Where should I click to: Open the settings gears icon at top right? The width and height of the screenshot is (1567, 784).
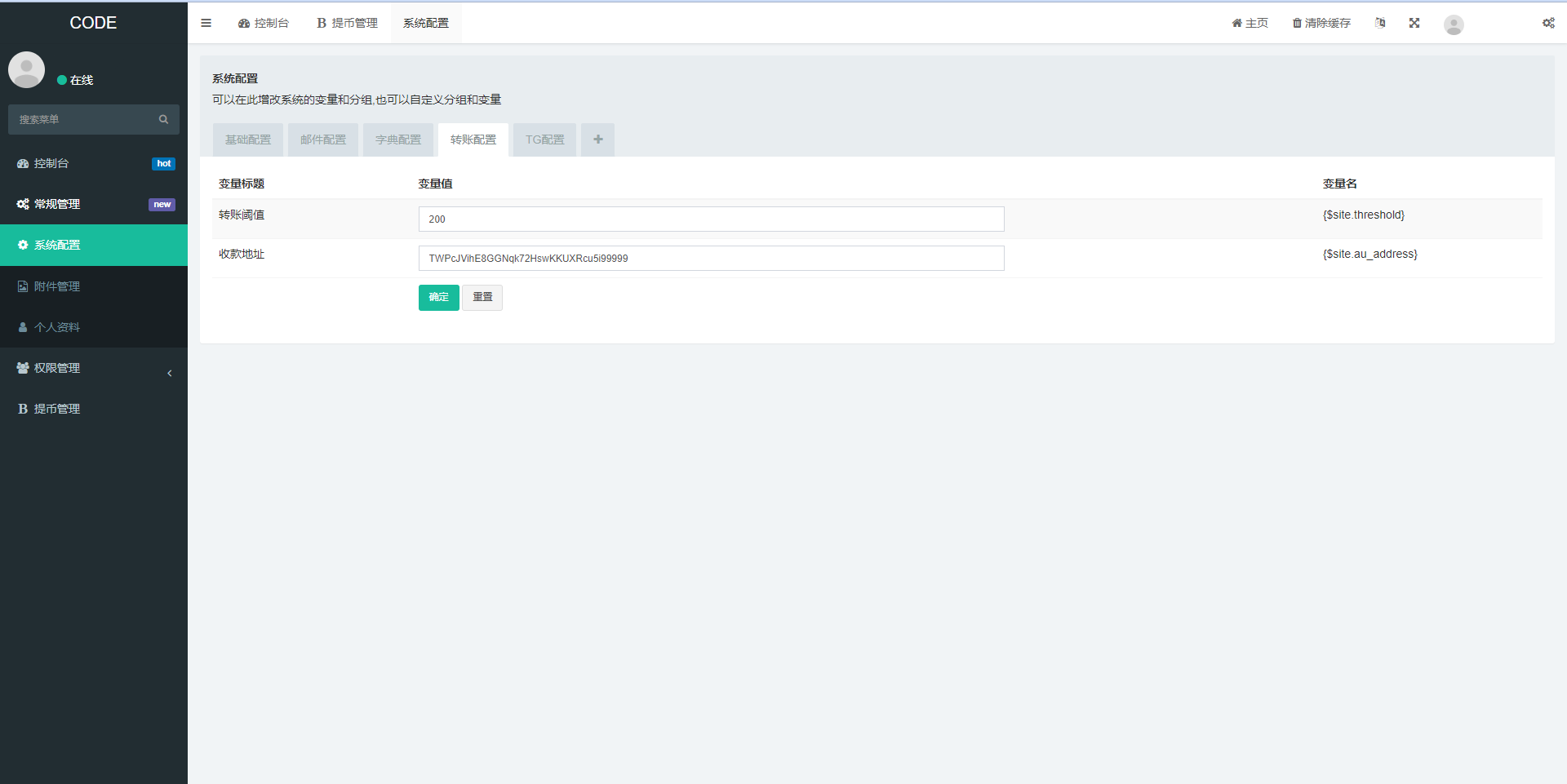coord(1547,23)
